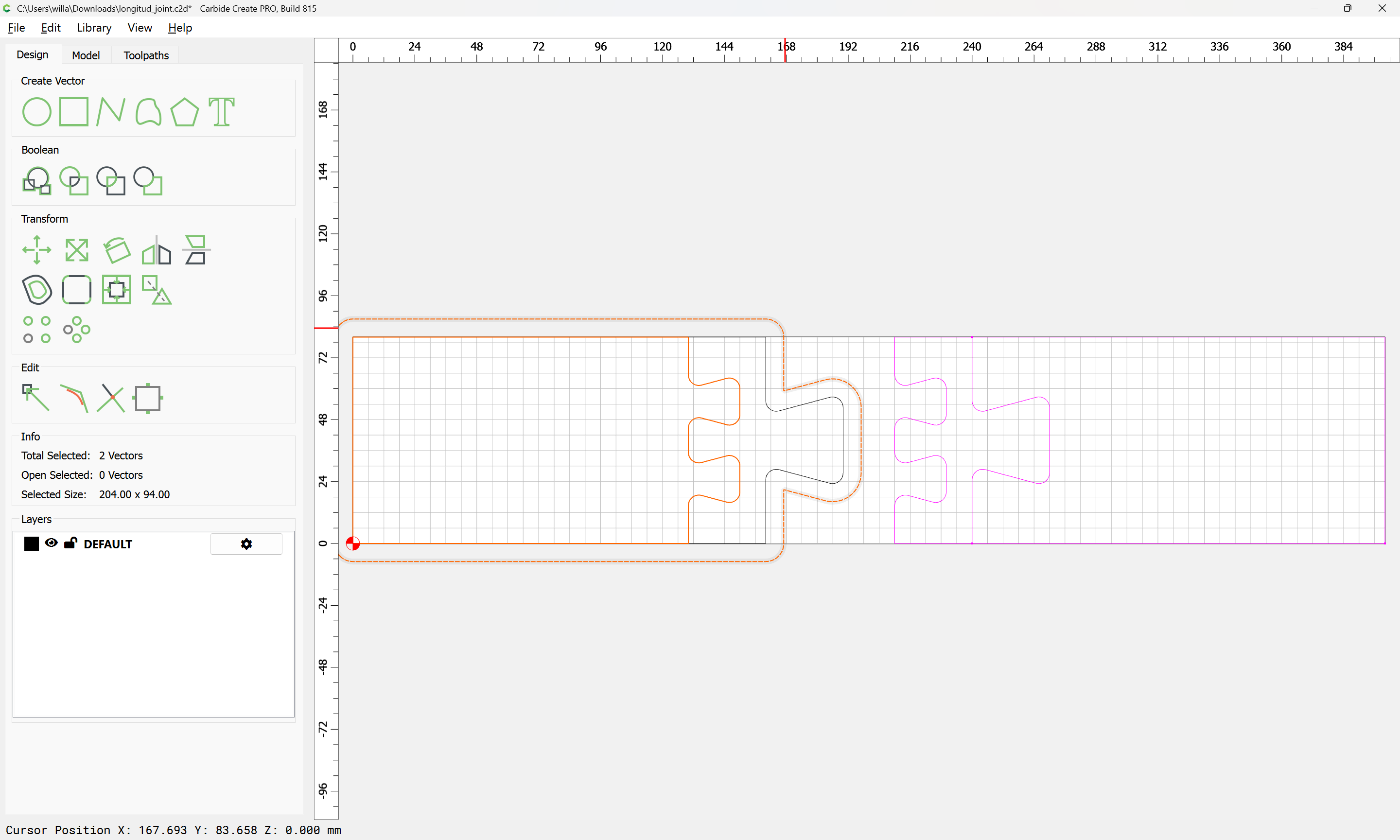Select the Text creation tool
1400x840 pixels.
[x=221, y=111]
